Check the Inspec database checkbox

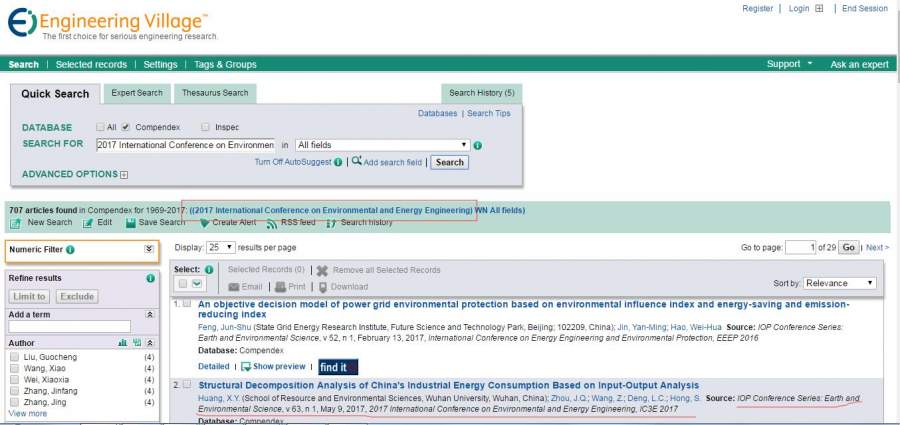click(x=205, y=127)
